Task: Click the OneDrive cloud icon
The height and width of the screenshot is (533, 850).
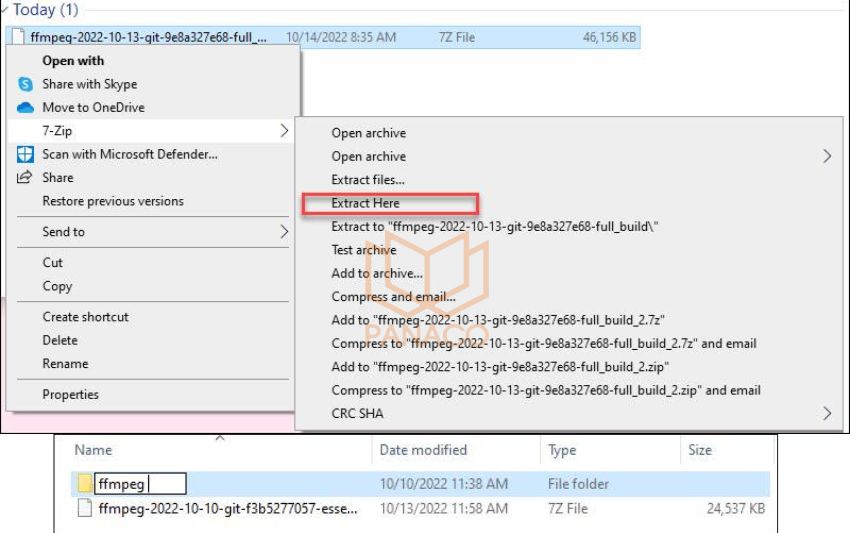Action: click(x=25, y=107)
